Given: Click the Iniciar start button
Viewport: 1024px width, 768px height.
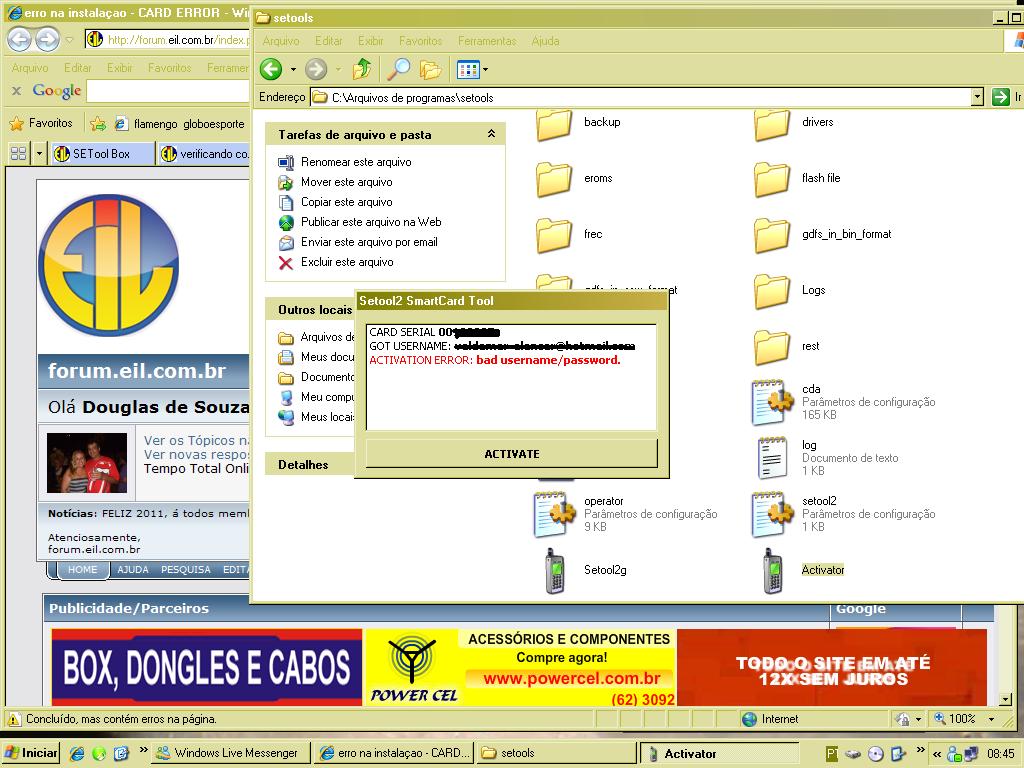Looking at the screenshot, I should point(31,753).
